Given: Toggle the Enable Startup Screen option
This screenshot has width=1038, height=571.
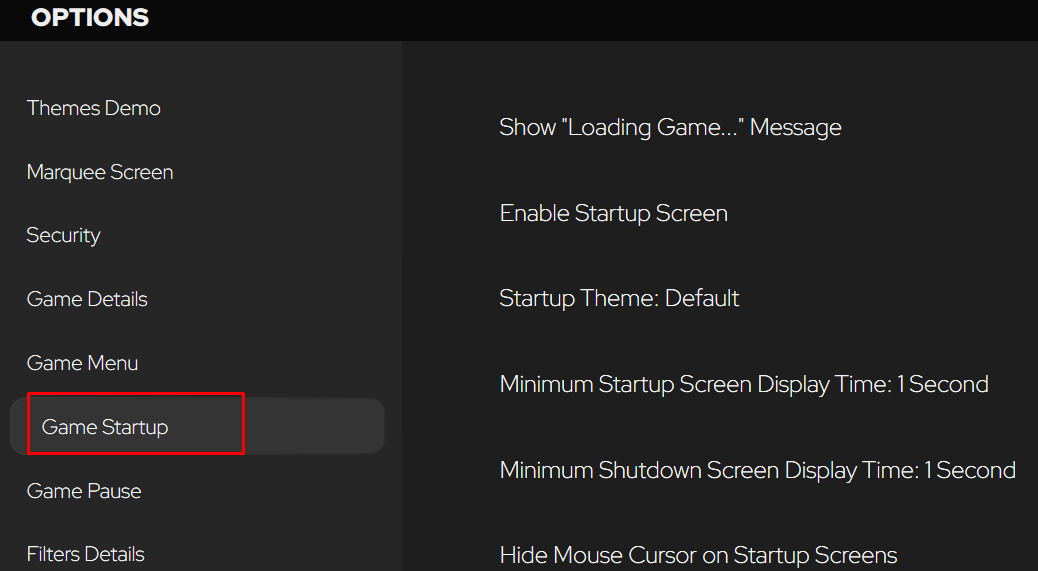Looking at the screenshot, I should pos(614,213).
